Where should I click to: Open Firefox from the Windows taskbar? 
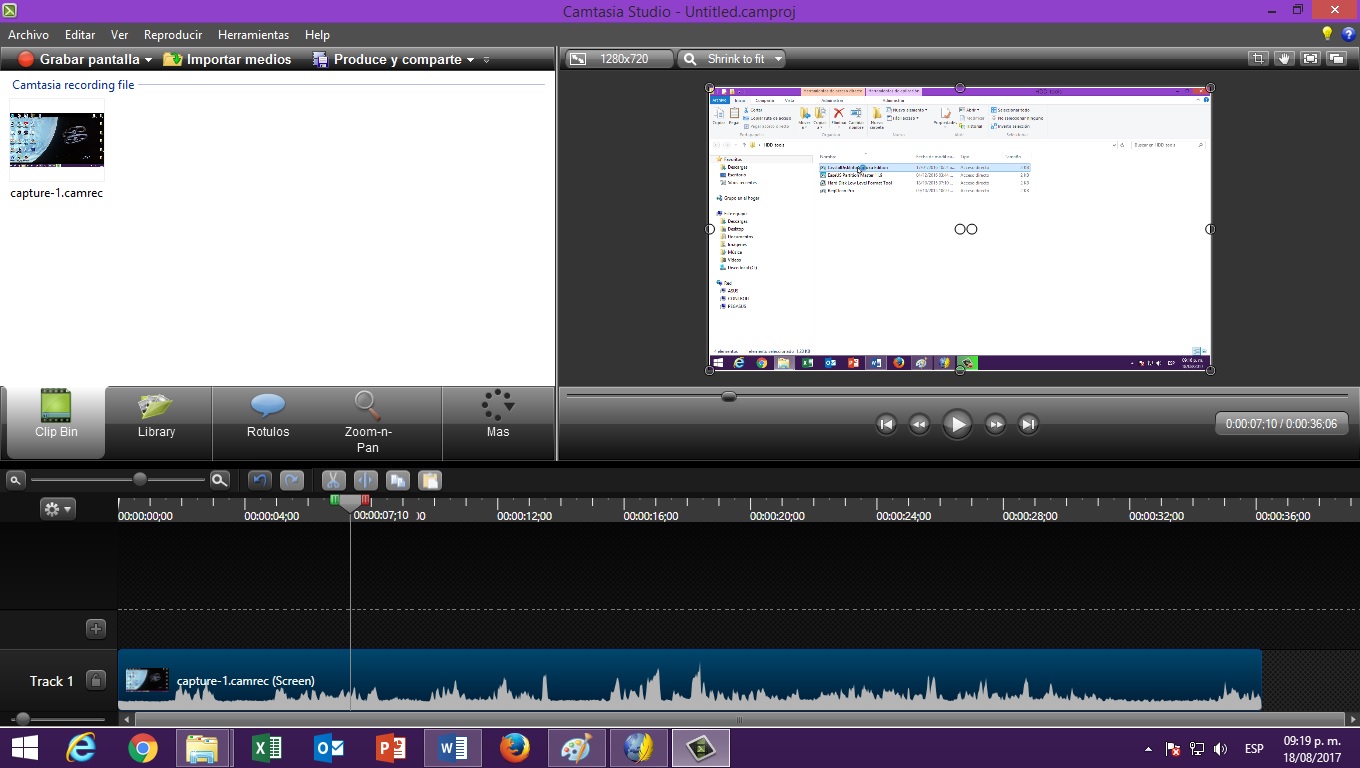[515, 748]
